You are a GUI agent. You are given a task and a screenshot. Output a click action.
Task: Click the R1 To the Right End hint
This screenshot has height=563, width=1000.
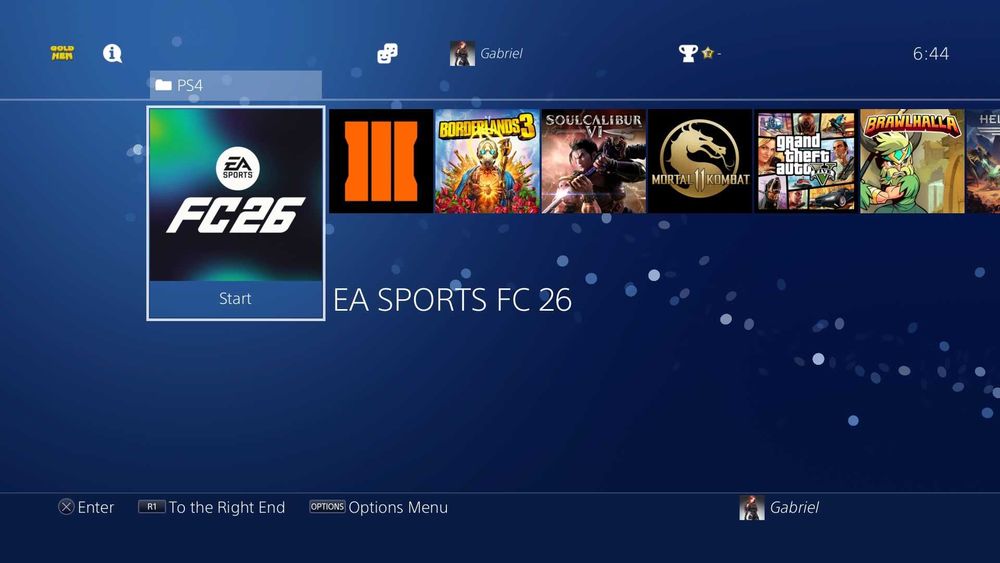(x=212, y=507)
